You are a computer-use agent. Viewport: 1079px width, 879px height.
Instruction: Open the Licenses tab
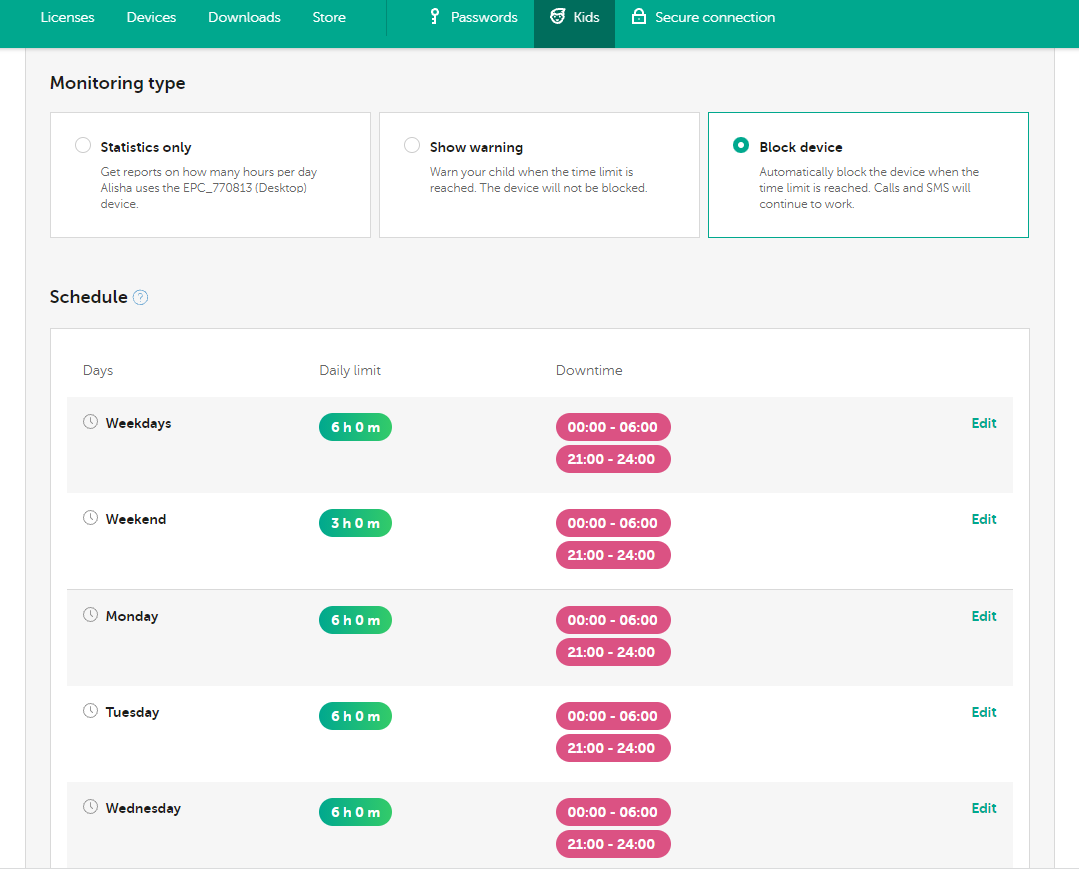[66, 17]
